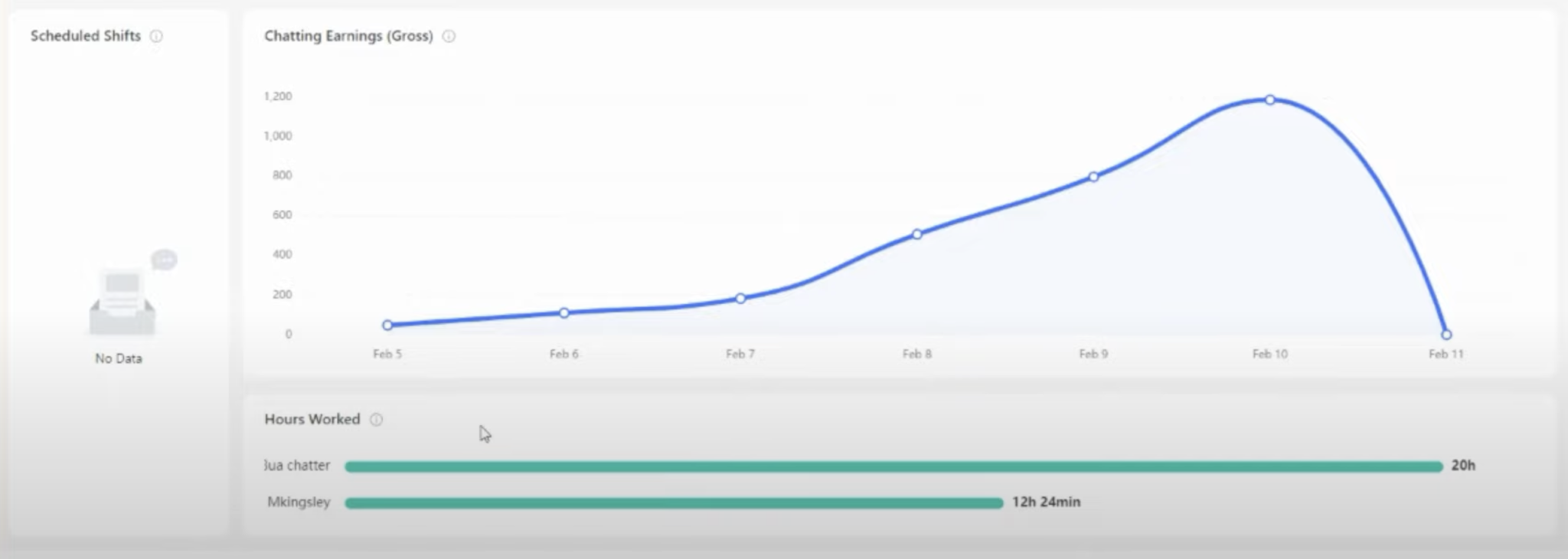Click the Feb 11 zero-value data point
This screenshot has height=559, width=1568.
click(1446, 335)
